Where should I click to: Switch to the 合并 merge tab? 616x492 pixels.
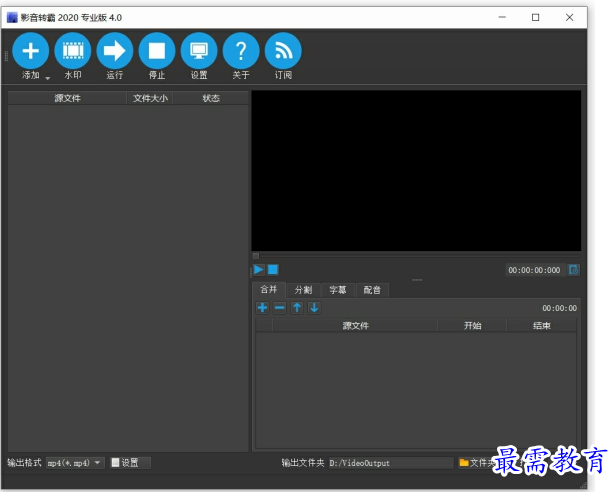pyautogui.click(x=269, y=290)
